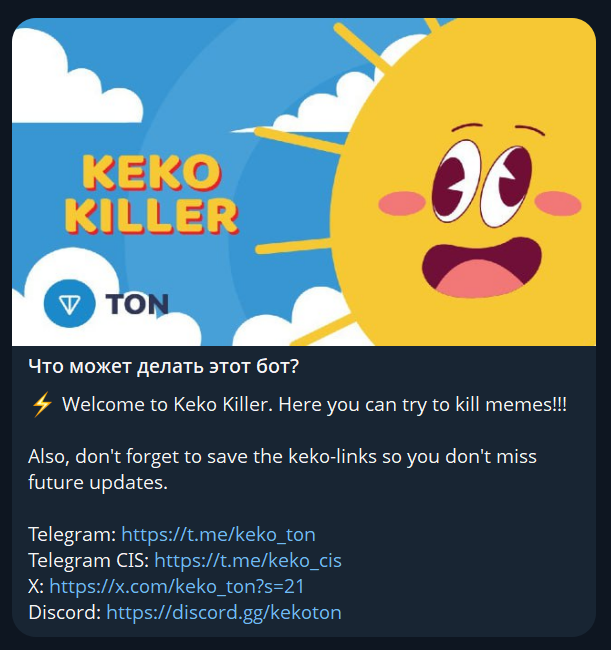Click the sun's left pink cheek
The width and height of the screenshot is (611, 650).
(x=405, y=203)
